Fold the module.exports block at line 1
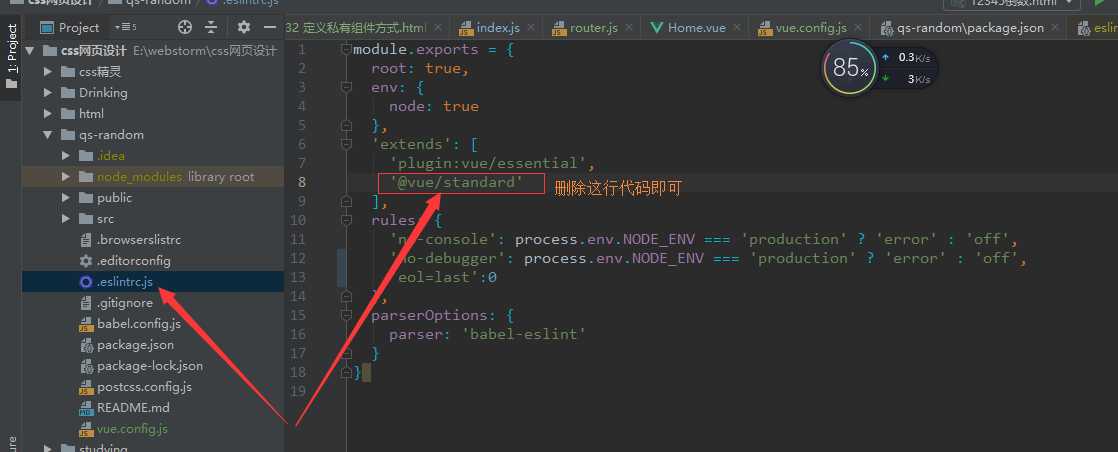 (347, 49)
